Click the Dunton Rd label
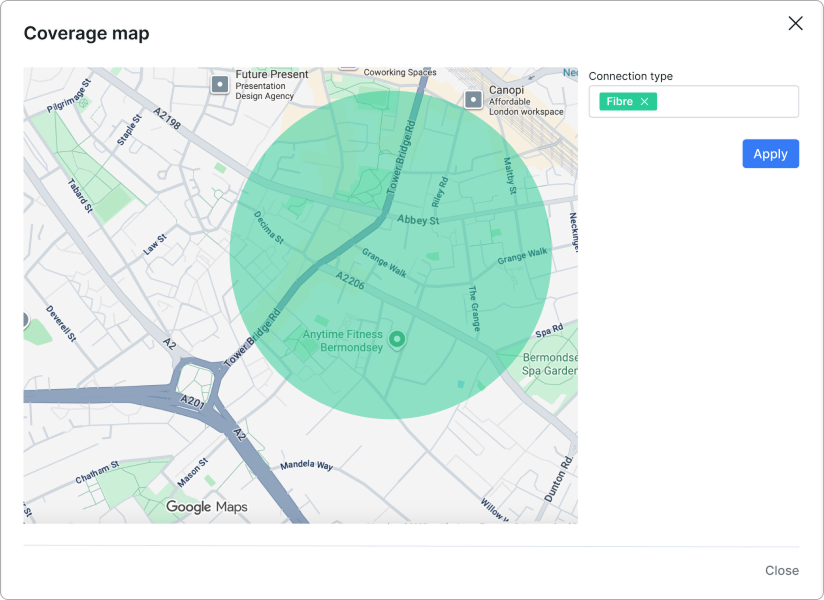Screen dimensions: 824x600 click(x=558, y=479)
